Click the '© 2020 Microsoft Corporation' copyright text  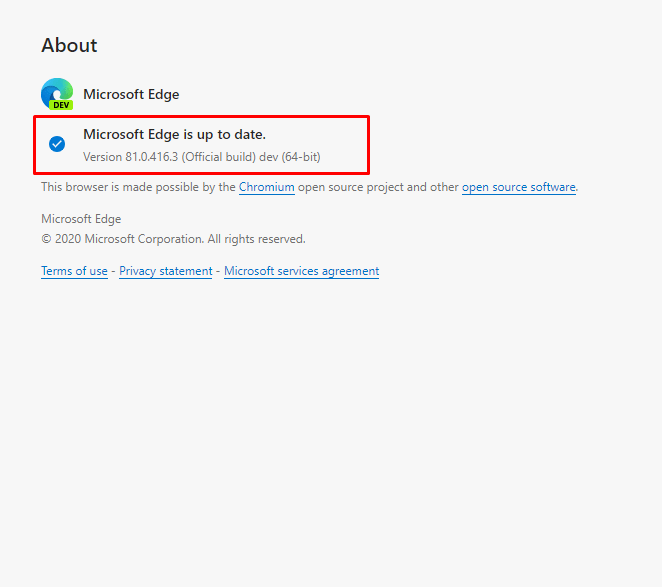[173, 239]
